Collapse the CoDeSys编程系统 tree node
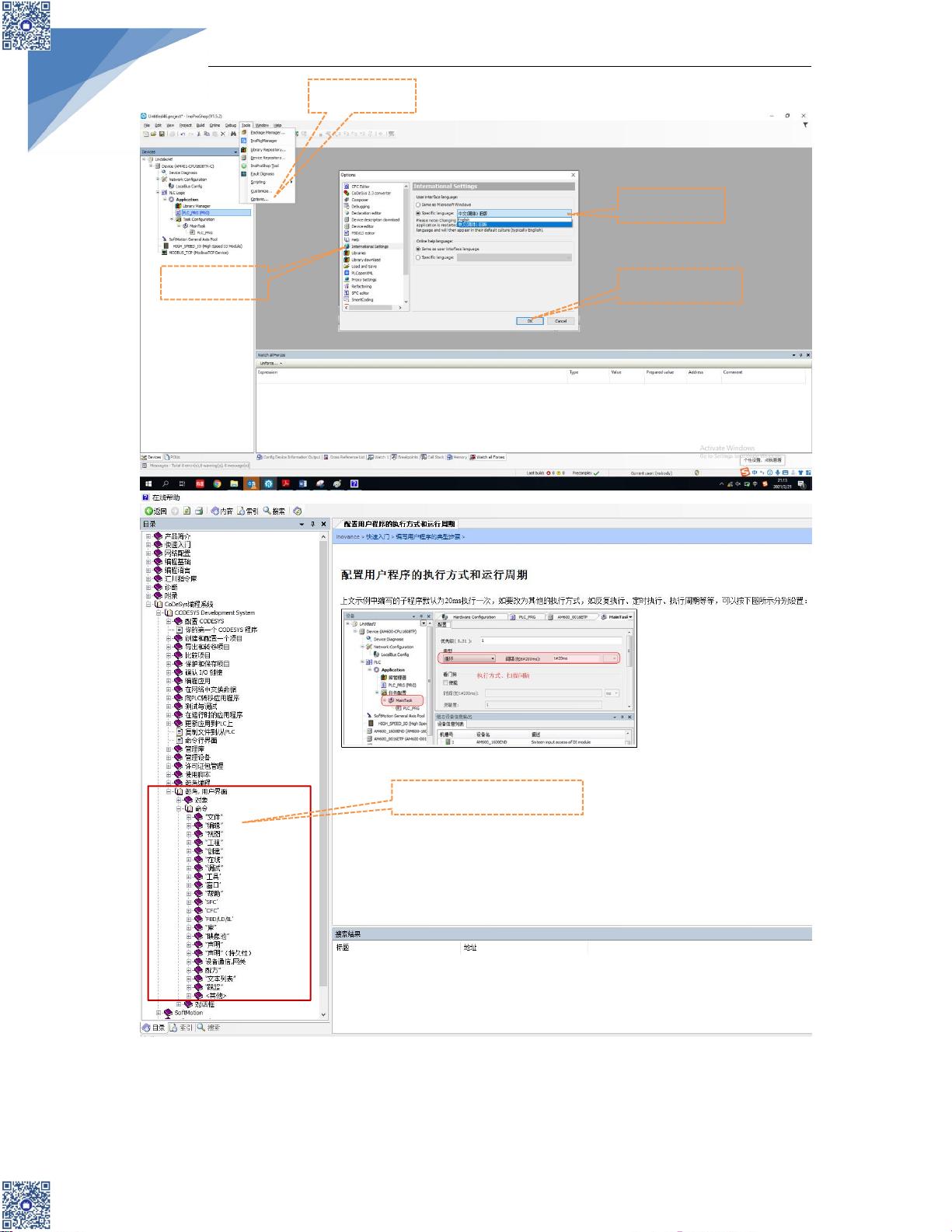Image resolution: width=952 pixels, height=1232 pixels. pyautogui.click(x=148, y=604)
